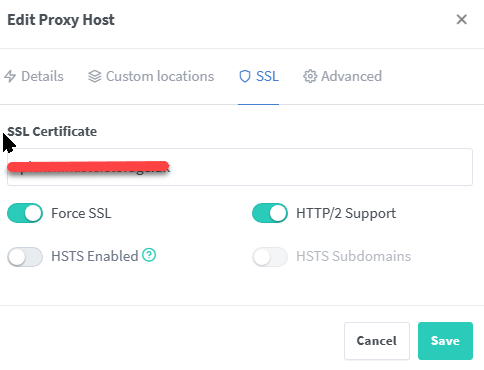Click the Cancel button
Viewport: 484px width, 370px height.
[377, 341]
